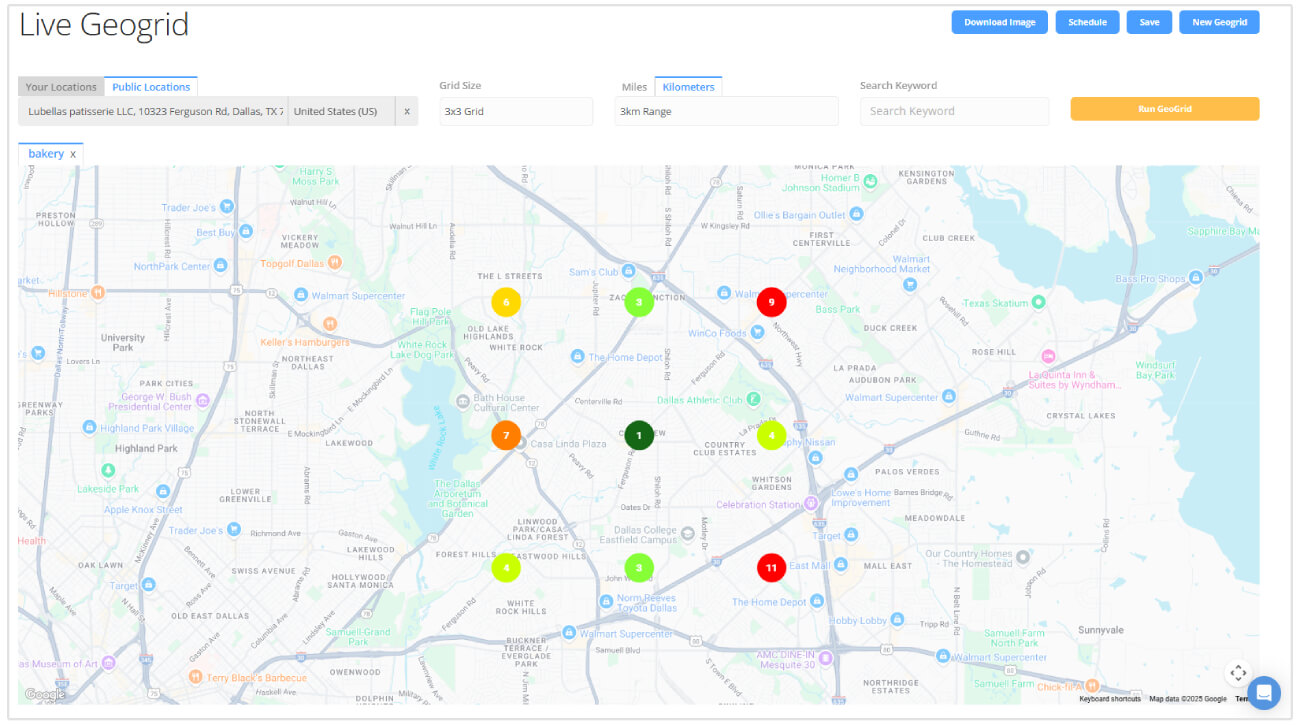Click inside the Search Keyword field
Viewport: 1300px width, 725px height.
click(954, 111)
